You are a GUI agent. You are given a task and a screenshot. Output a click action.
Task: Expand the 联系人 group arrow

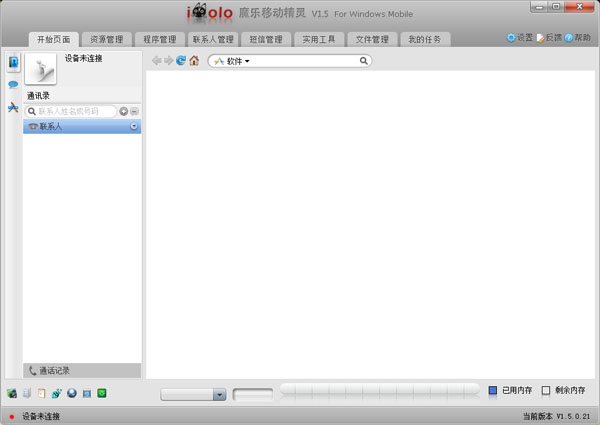(134, 126)
